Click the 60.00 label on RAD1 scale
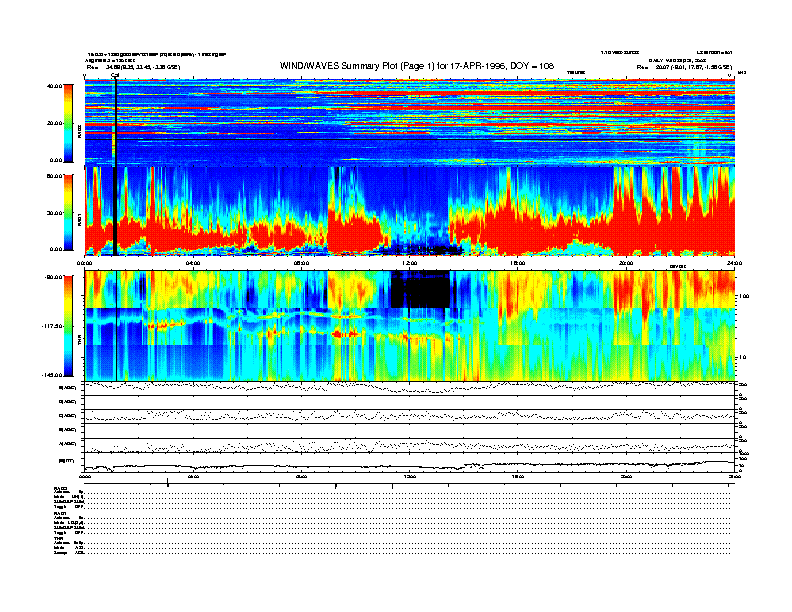This screenshot has width=792, height=612. coord(54,176)
